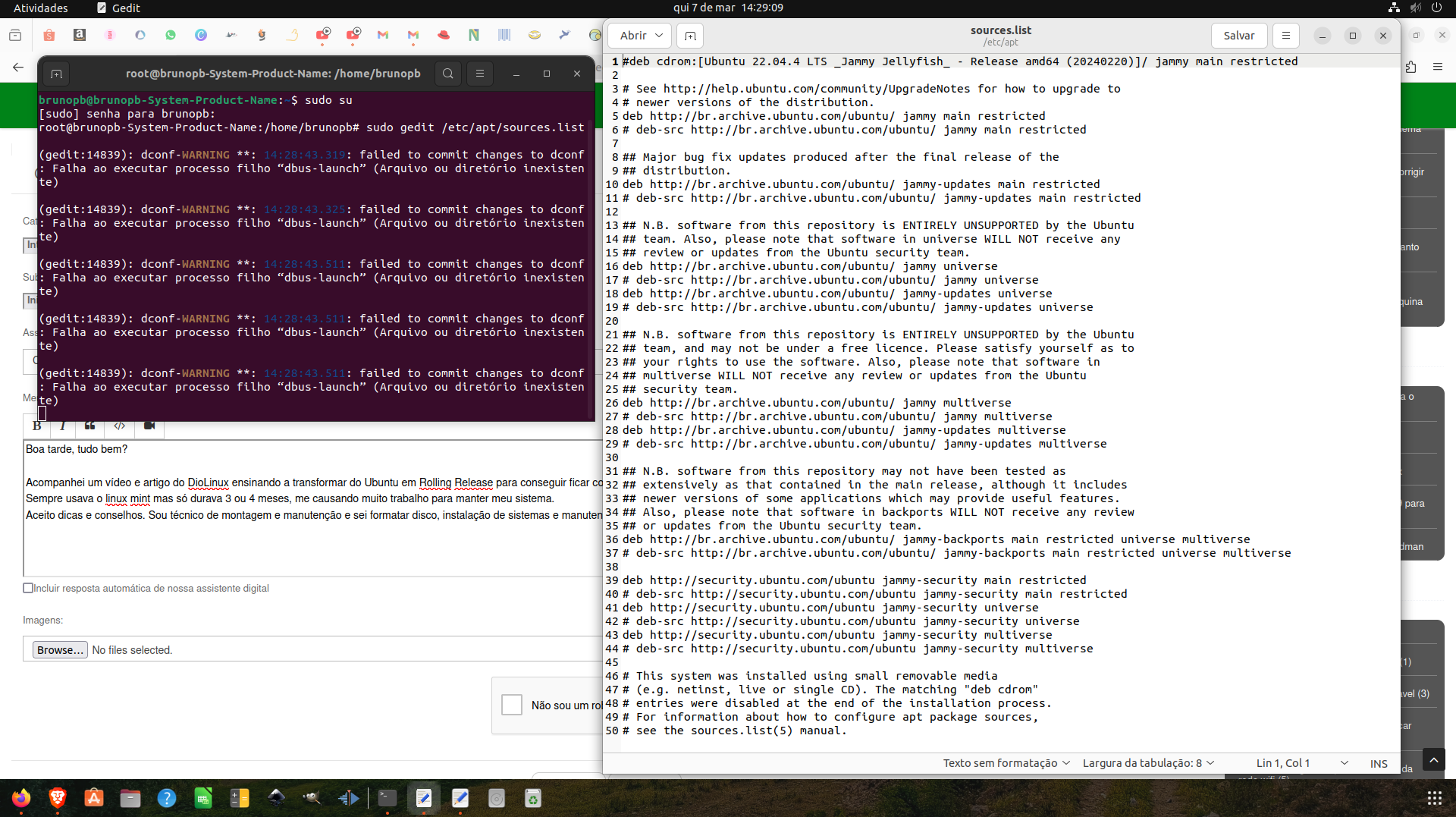This screenshot has width=1456, height=817.
Task: Open Texto sem formatação language dropdown
Action: (x=1006, y=763)
